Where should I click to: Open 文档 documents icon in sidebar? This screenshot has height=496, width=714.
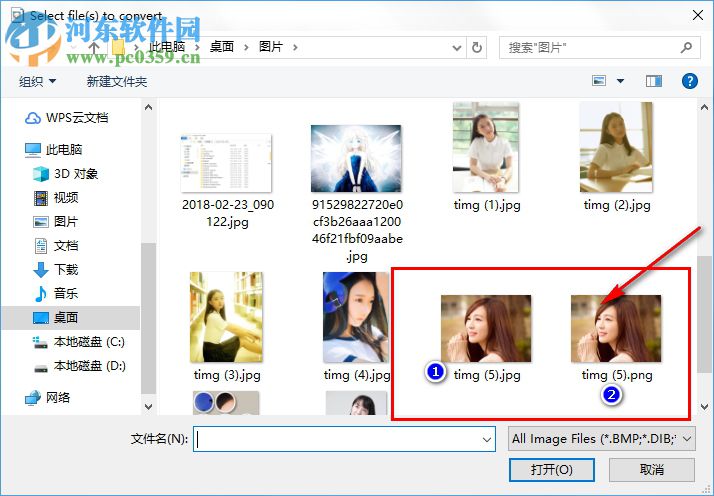41,246
